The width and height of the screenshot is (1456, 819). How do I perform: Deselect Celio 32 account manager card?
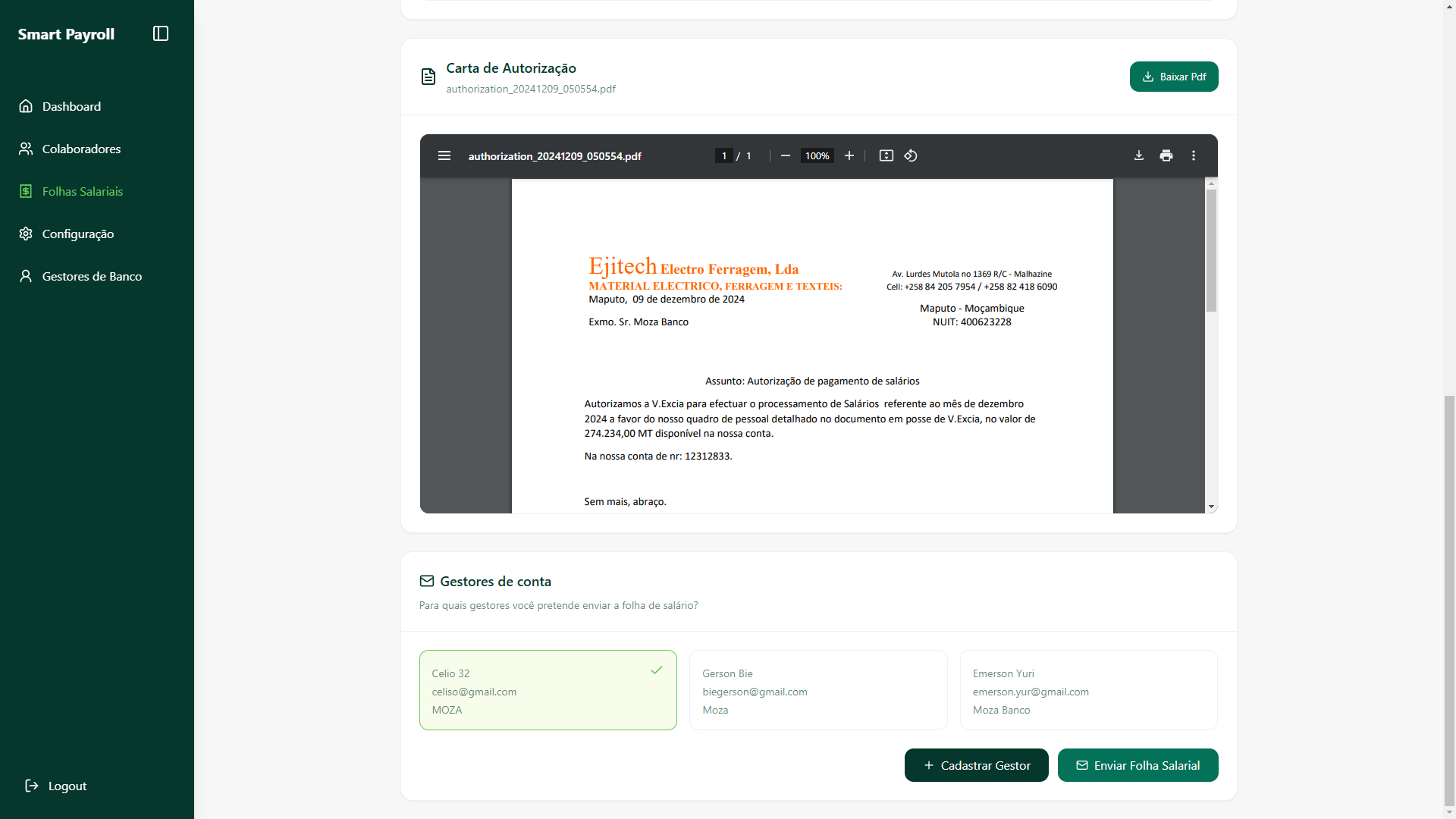pos(548,690)
